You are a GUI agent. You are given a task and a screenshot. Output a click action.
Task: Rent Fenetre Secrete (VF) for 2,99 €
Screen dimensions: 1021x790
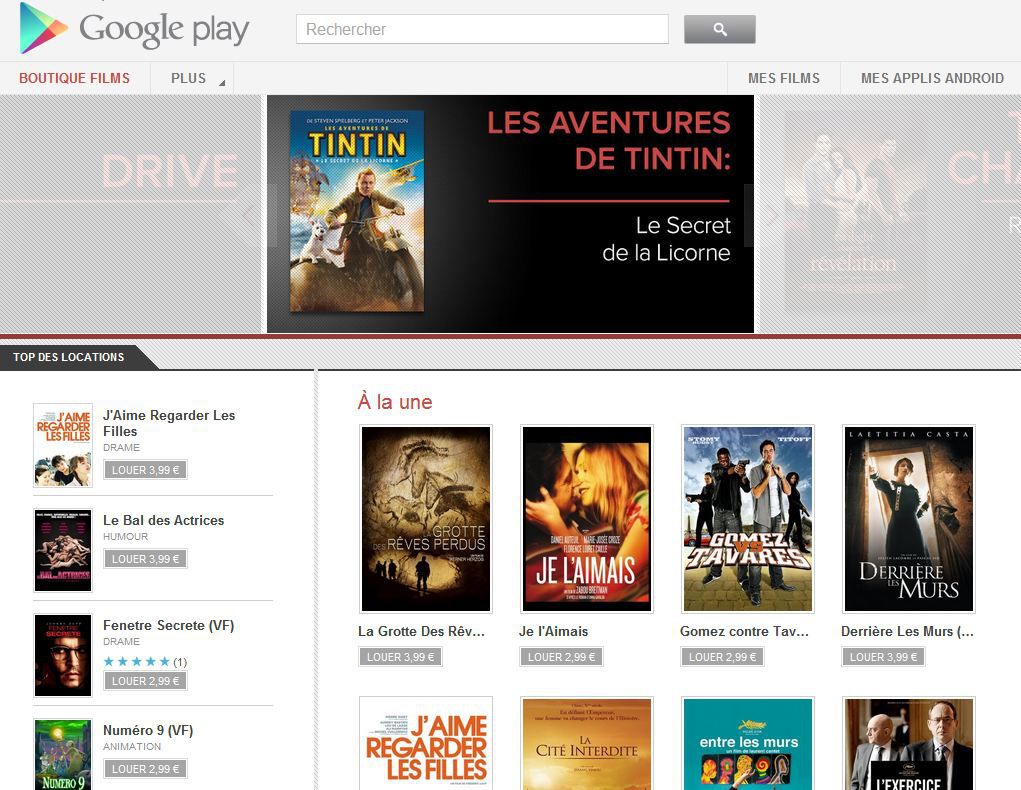pos(145,681)
